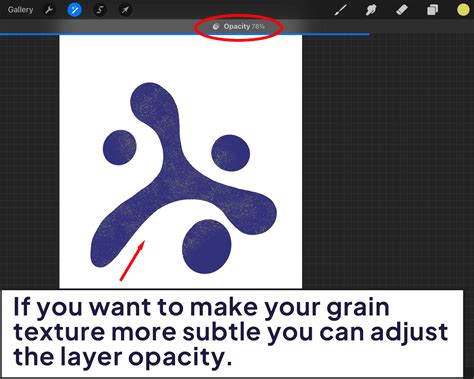Click the blue opacity slider bar
The width and height of the screenshot is (474, 379).
184,34
